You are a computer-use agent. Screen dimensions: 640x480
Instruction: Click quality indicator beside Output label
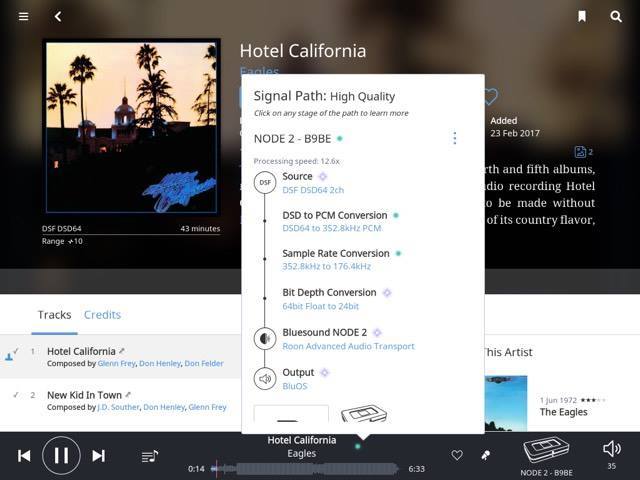point(324,372)
